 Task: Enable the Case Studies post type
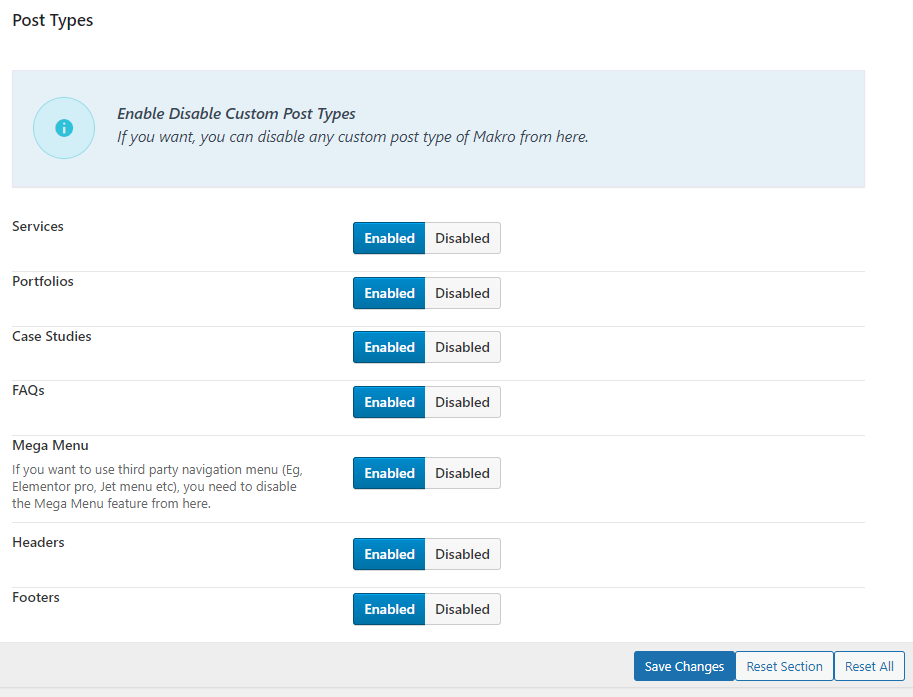pos(389,347)
